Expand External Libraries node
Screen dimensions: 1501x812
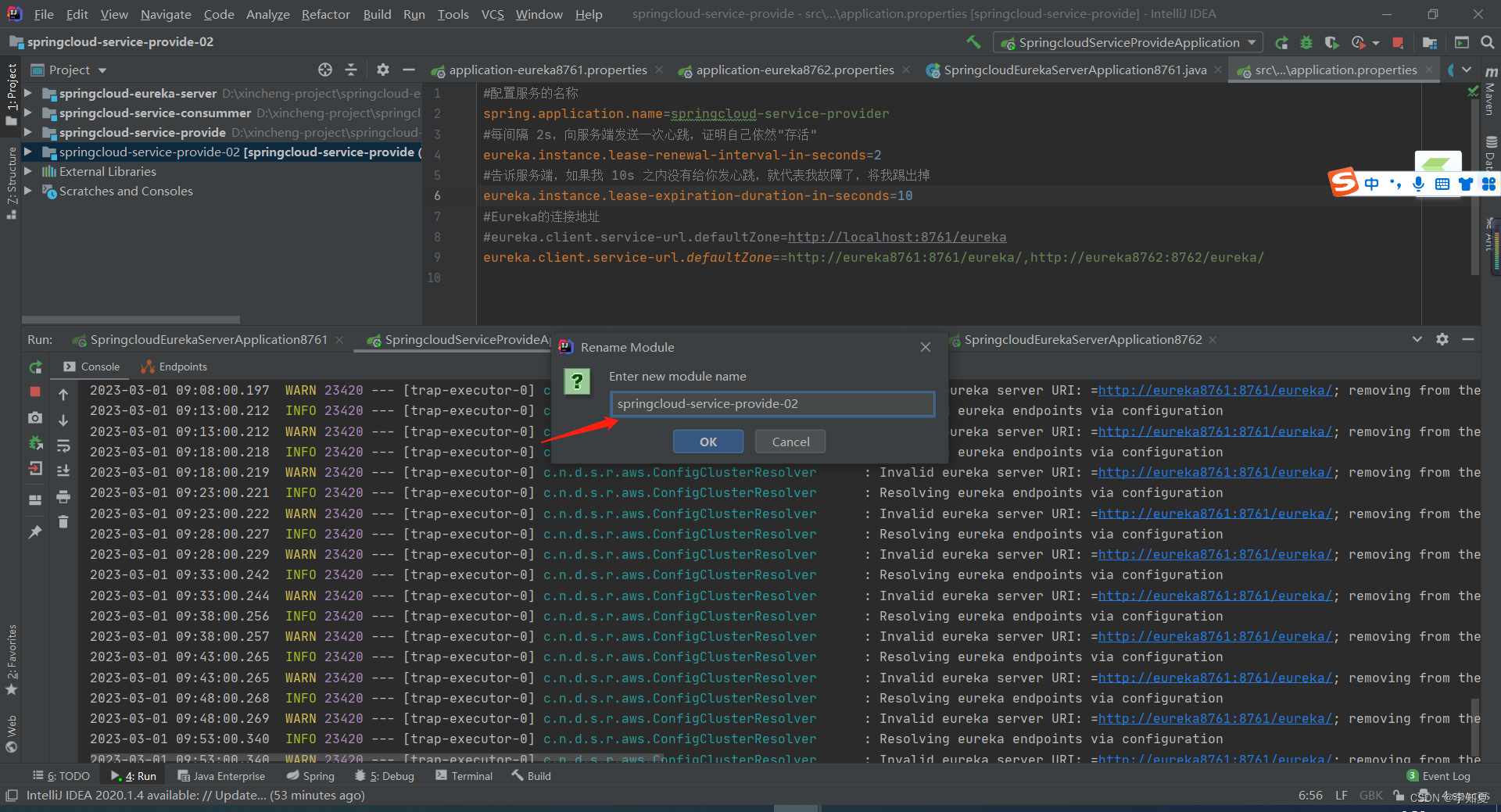click(28, 171)
